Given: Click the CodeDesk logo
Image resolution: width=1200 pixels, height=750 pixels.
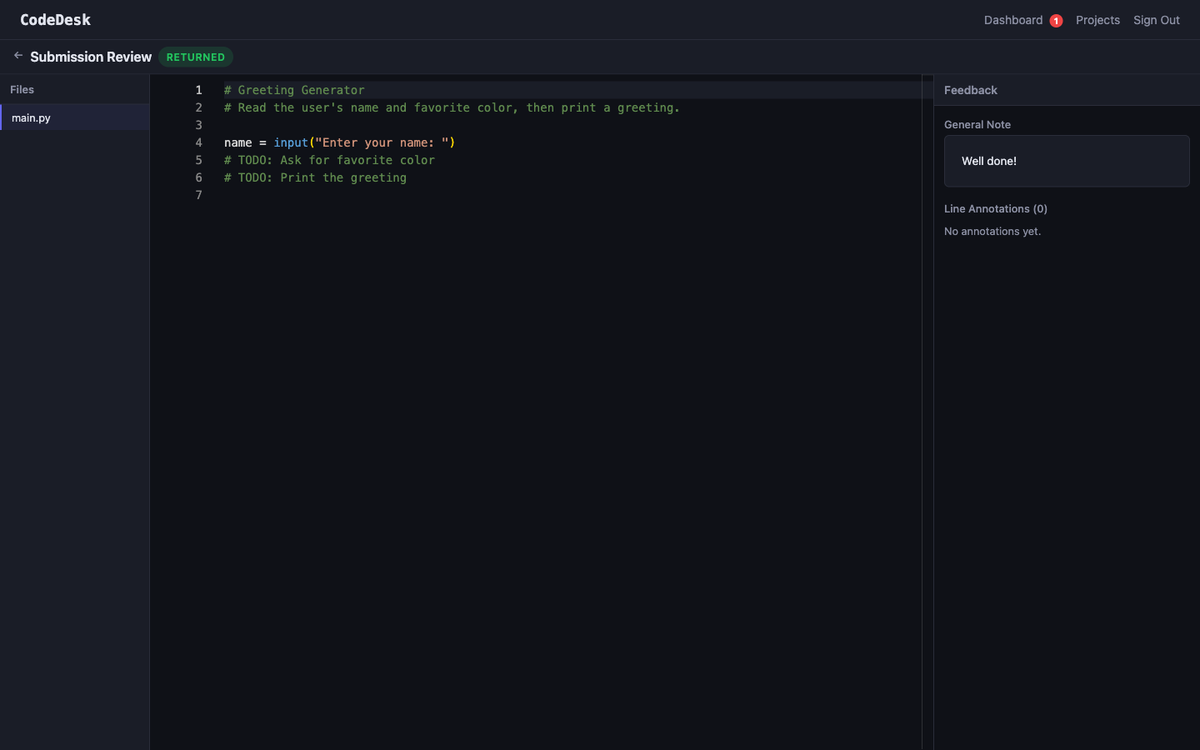Looking at the screenshot, I should pos(55,20).
